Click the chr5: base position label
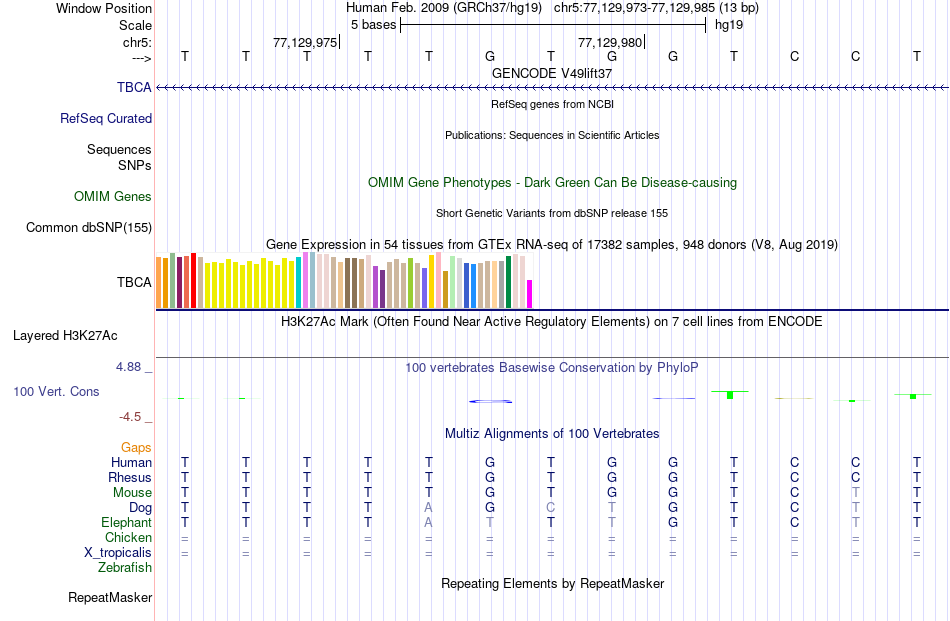Screen dimensions: 950x621 [137, 42]
